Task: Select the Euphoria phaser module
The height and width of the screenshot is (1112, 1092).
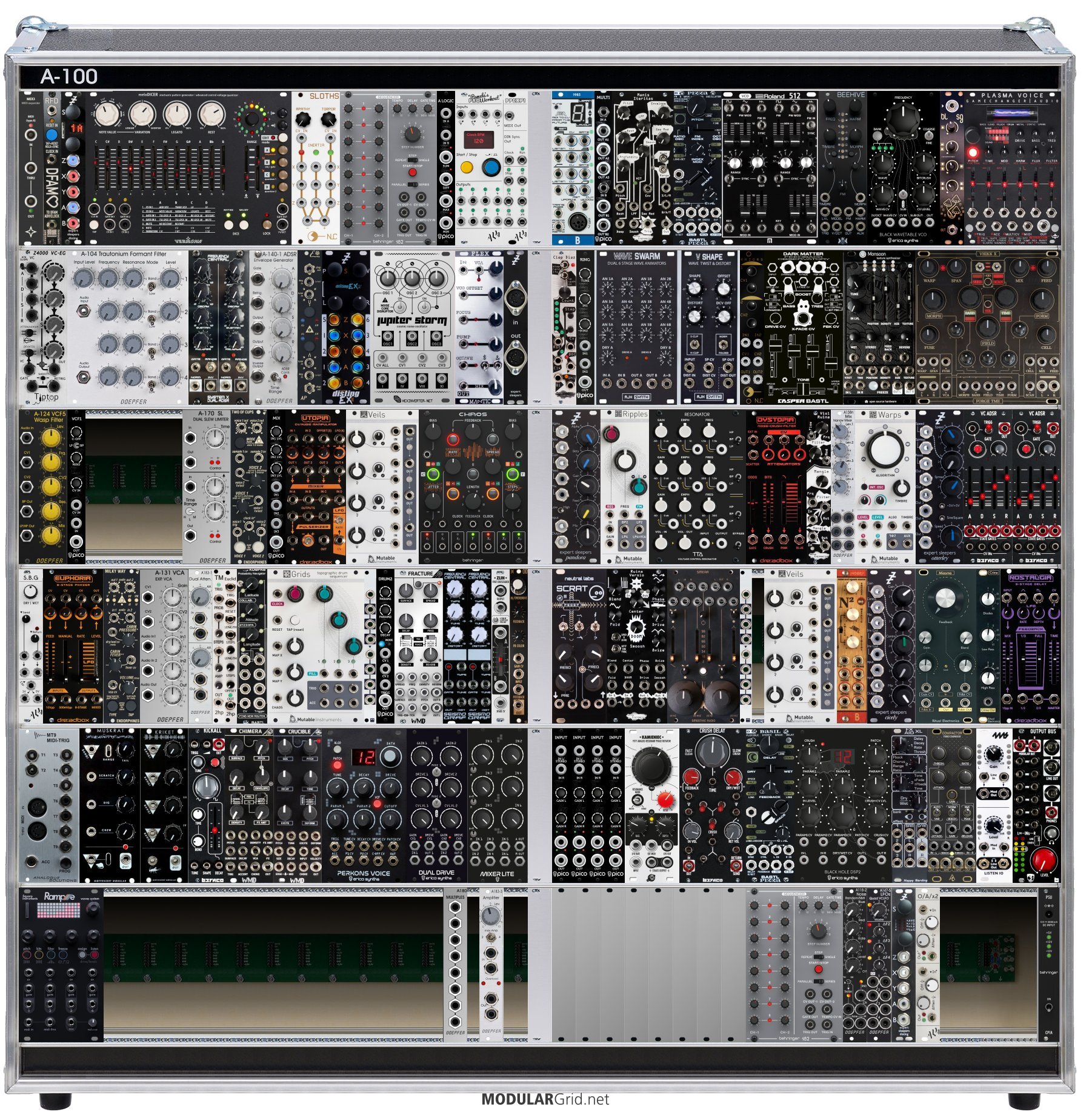Action: [73, 646]
